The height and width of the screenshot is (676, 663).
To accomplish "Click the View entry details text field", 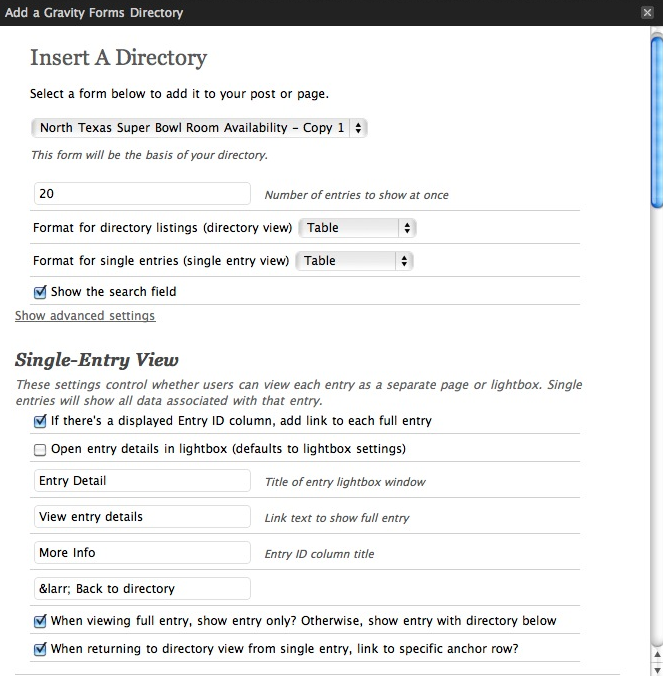I will tap(142, 517).
